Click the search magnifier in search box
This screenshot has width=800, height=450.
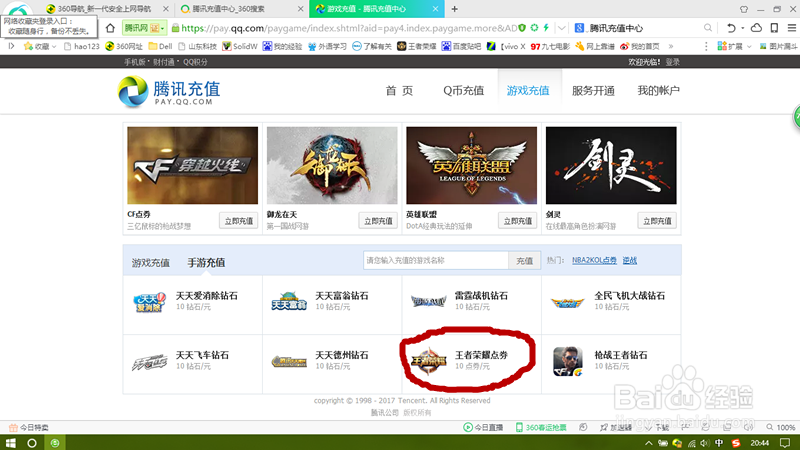tap(708, 28)
